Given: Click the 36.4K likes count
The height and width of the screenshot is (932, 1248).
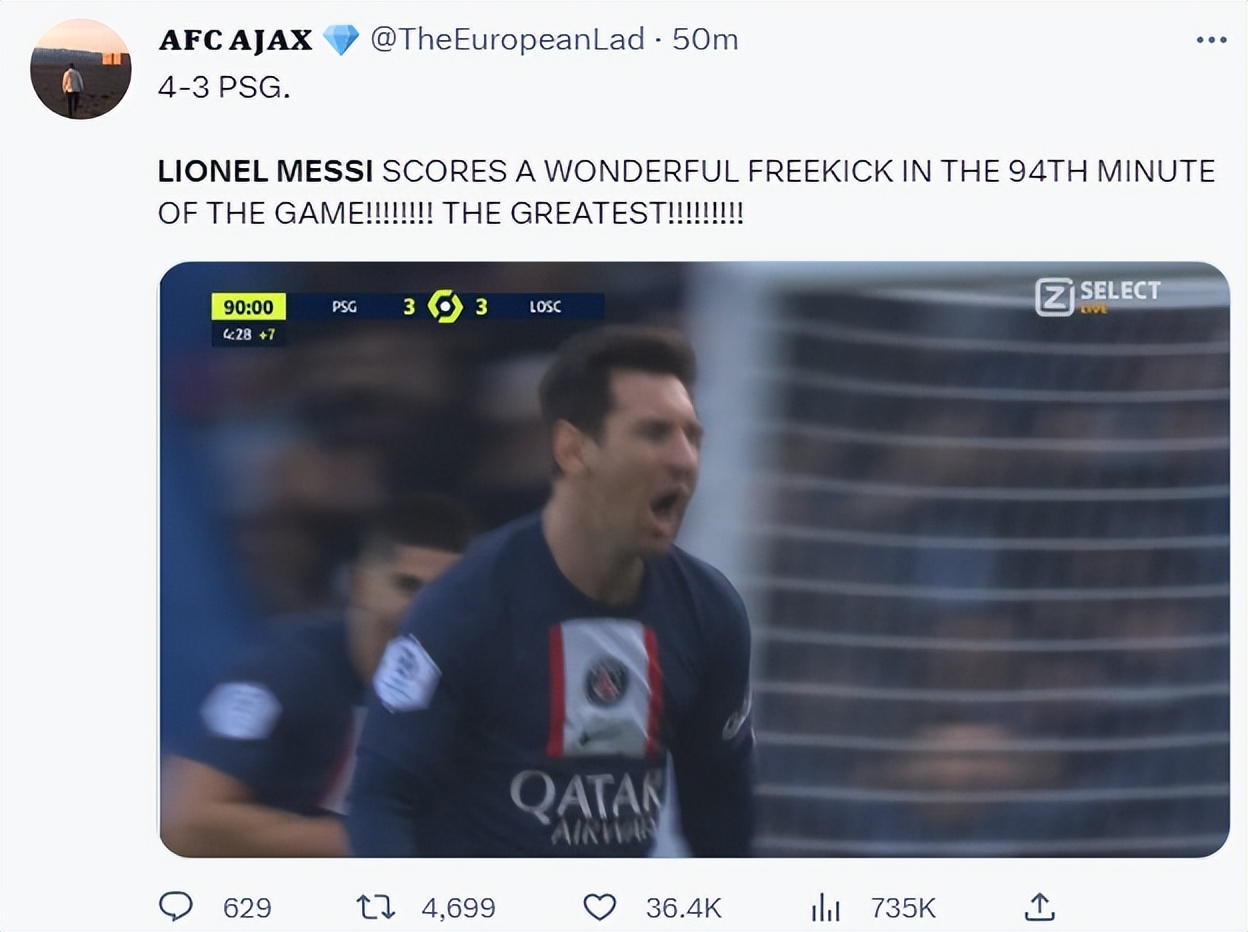Looking at the screenshot, I should pos(683,908).
